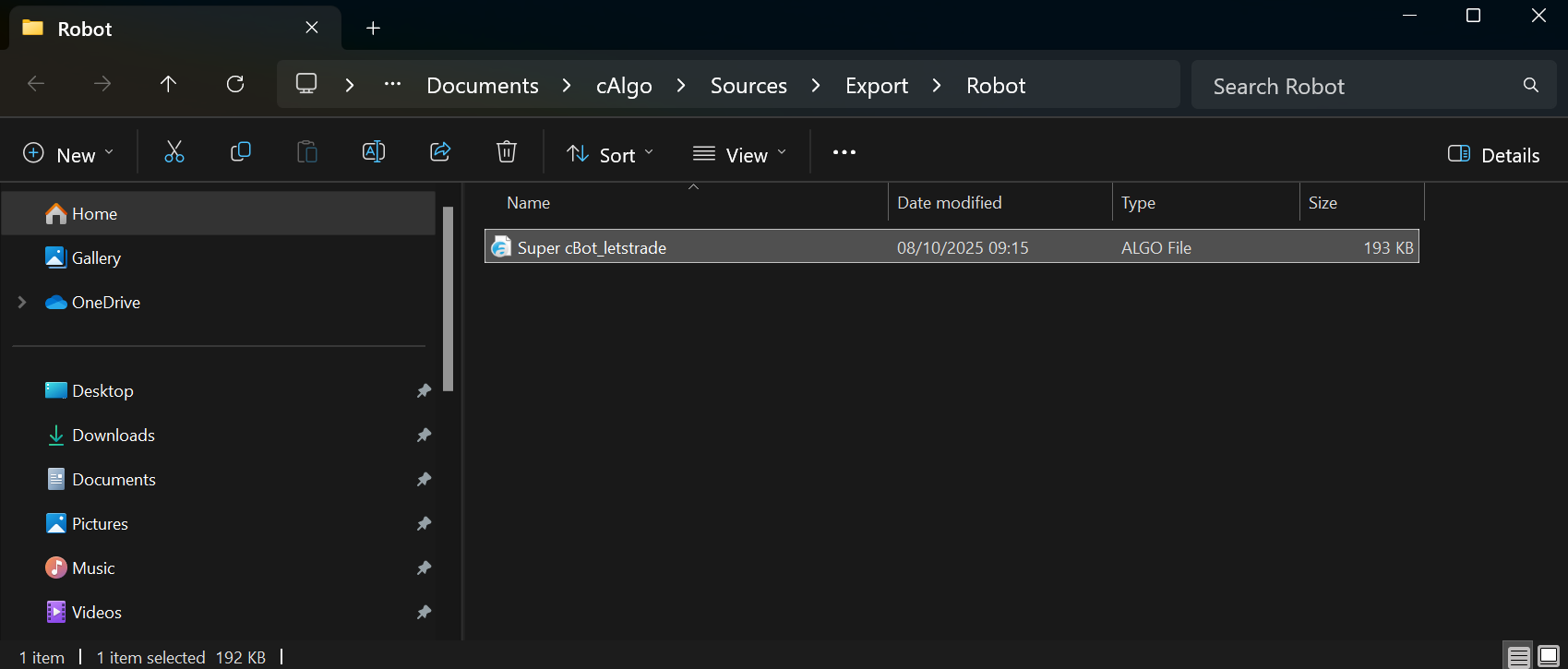Image resolution: width=1568 pixels, height=669 pixels.
Task: Select the Robot tab
Action: (x=85, y=29)
